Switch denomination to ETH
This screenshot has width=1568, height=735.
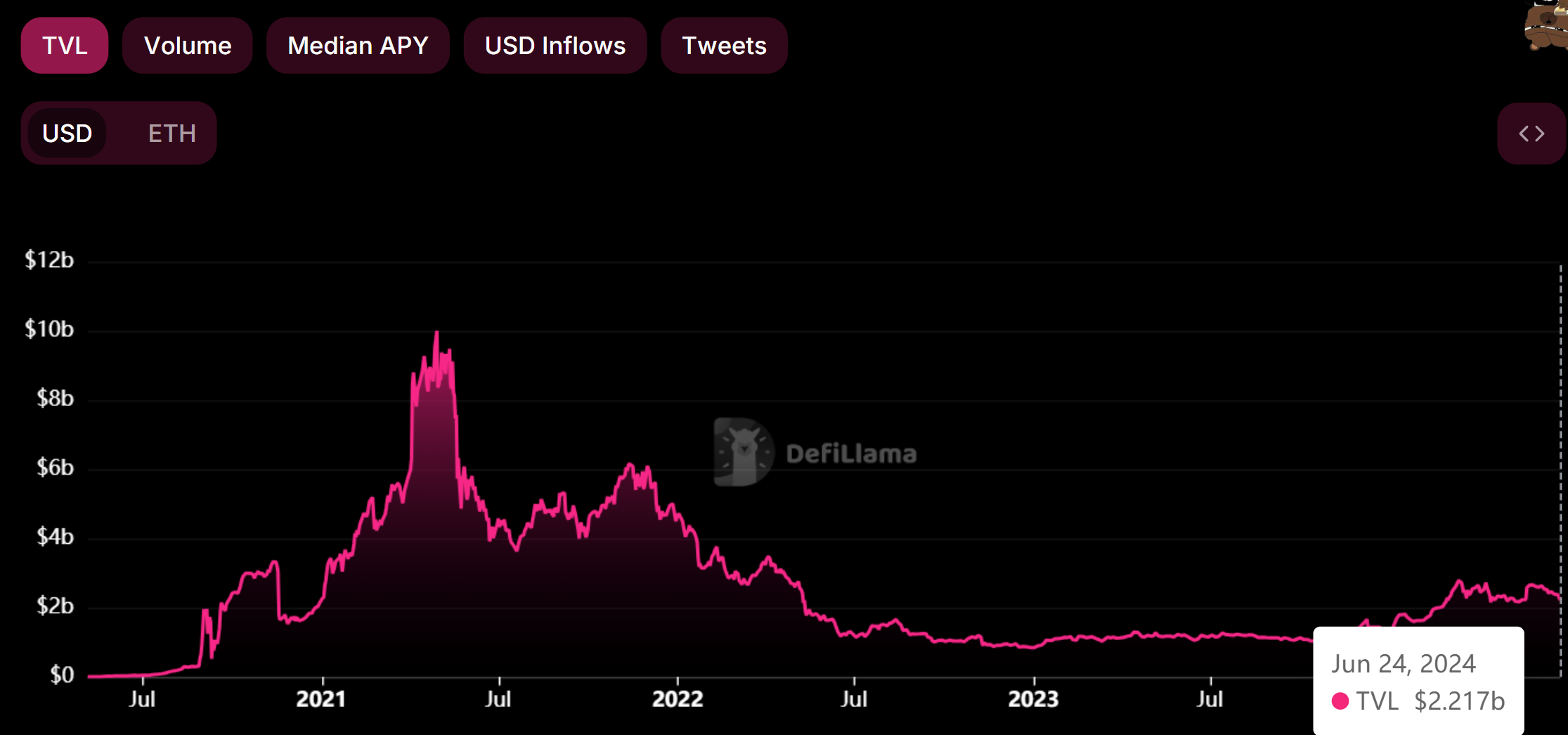click(x=171, y=134)
